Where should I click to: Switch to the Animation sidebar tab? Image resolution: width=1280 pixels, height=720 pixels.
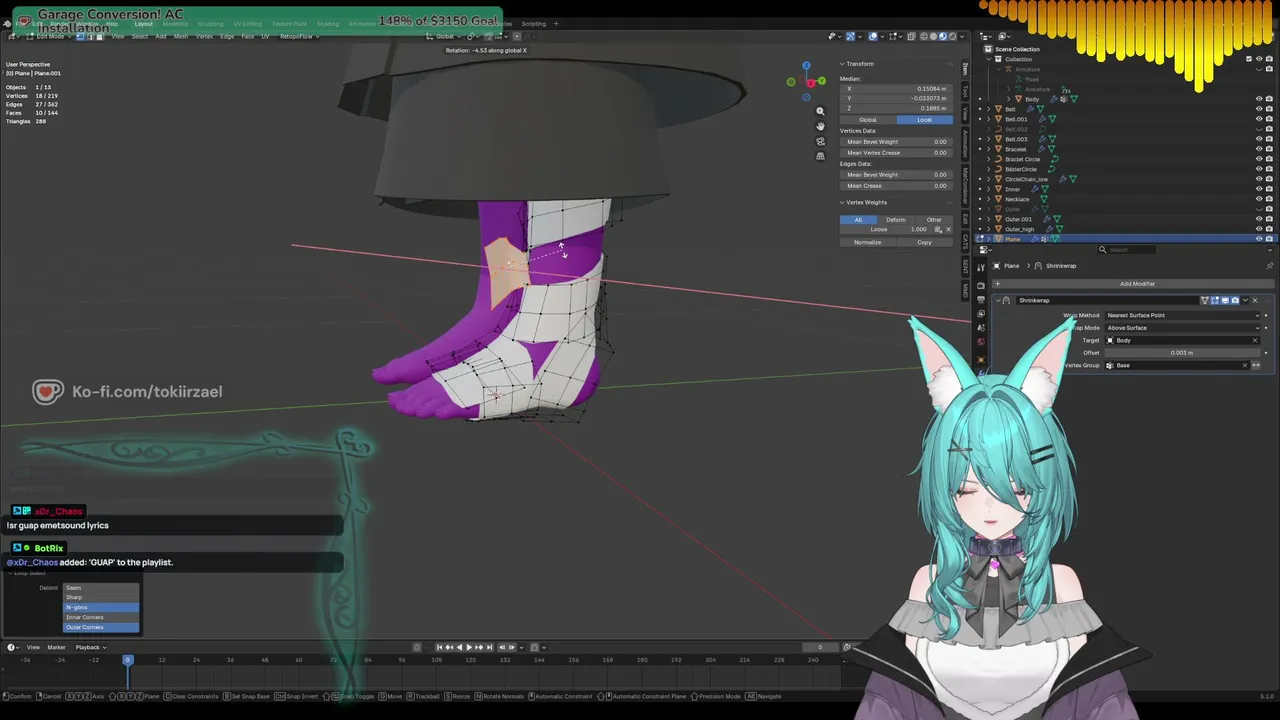(965, 143)
